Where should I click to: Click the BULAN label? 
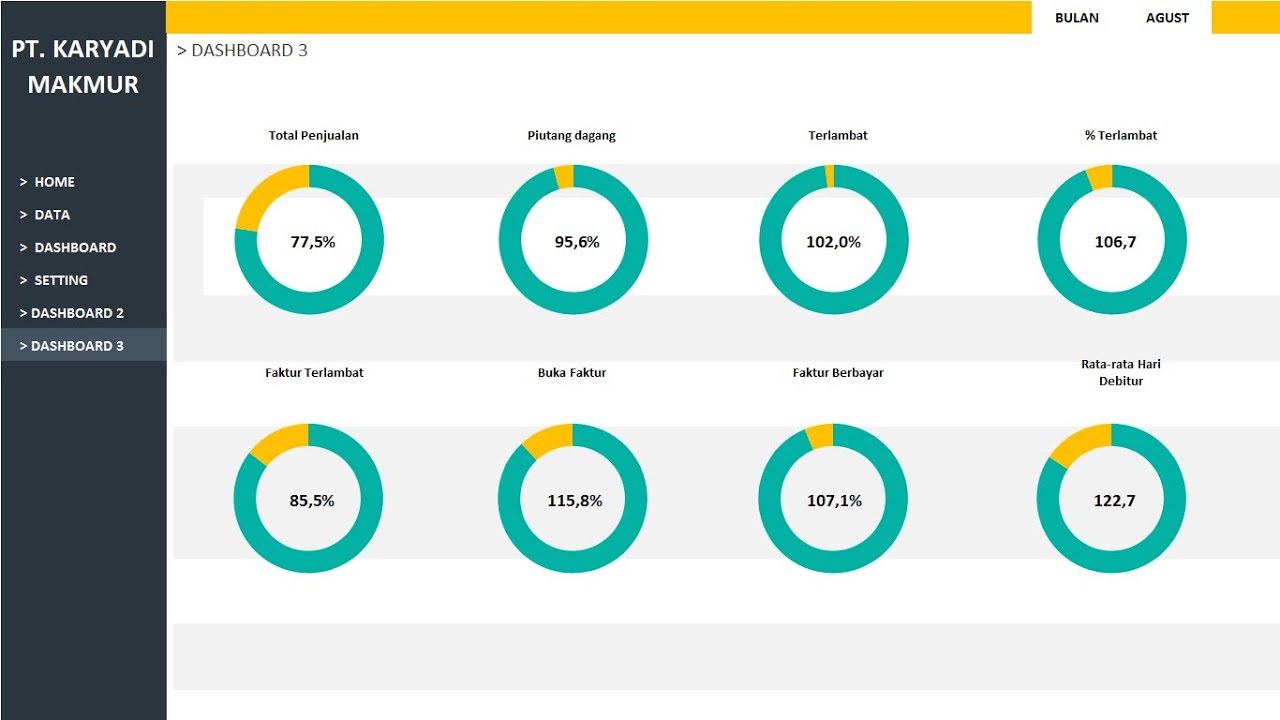[1077, 18]
